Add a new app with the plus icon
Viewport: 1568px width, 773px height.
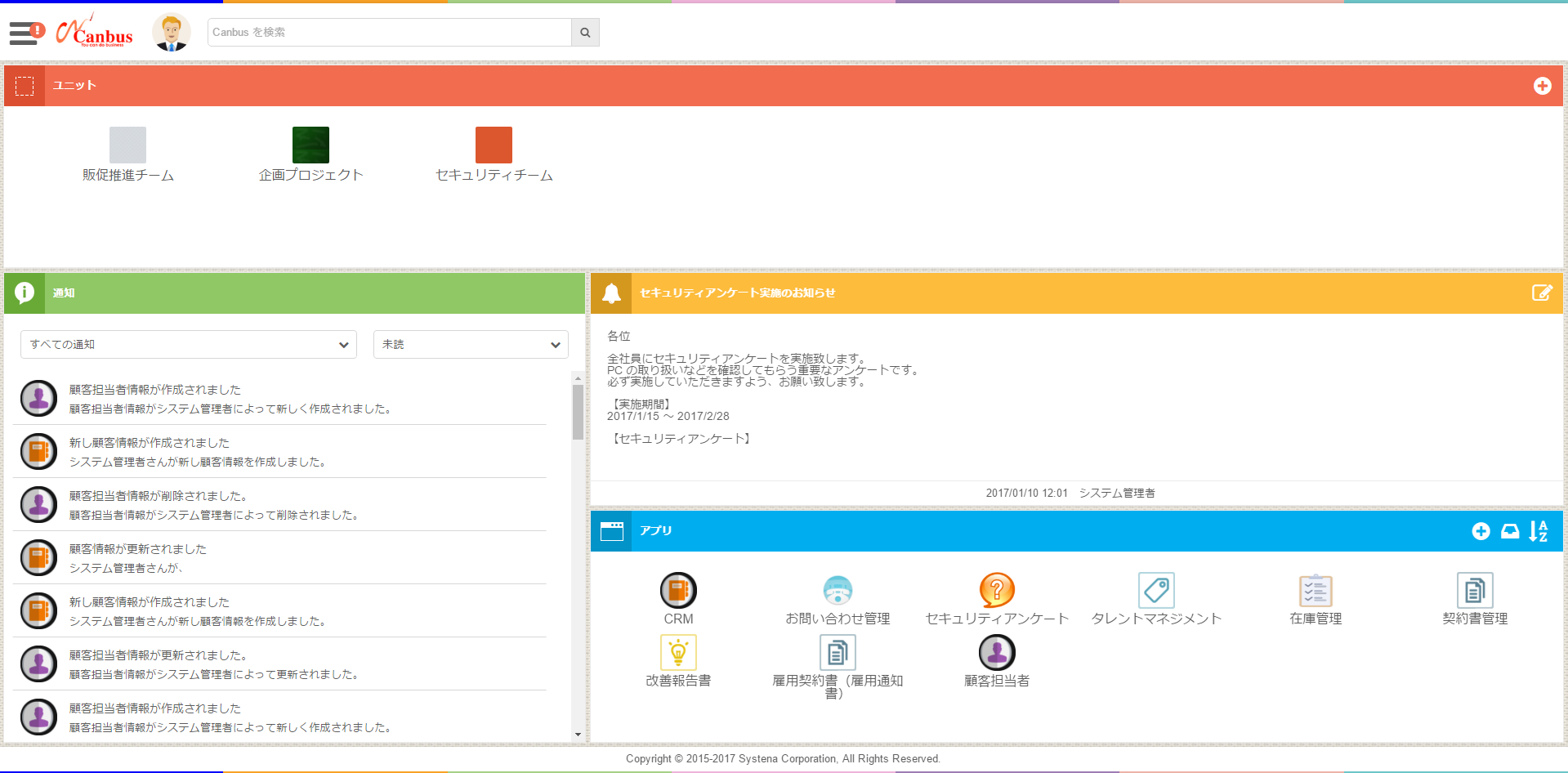tap(1481, 531)
